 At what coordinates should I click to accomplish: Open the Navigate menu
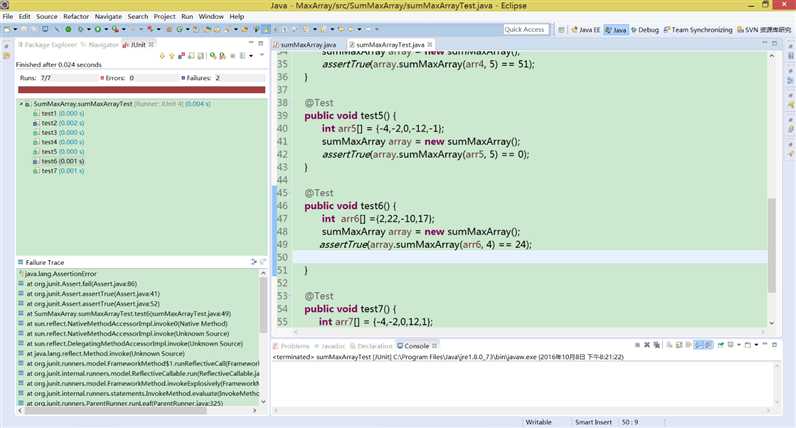pos(108,16)
